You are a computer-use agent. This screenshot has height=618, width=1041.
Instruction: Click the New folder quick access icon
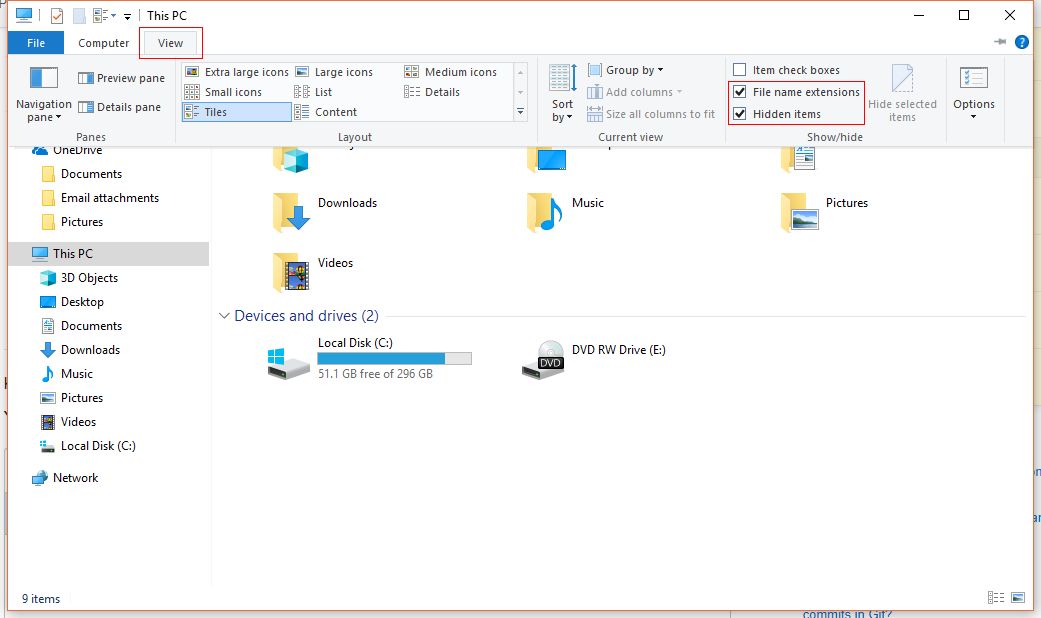click(x=79, y=15)
